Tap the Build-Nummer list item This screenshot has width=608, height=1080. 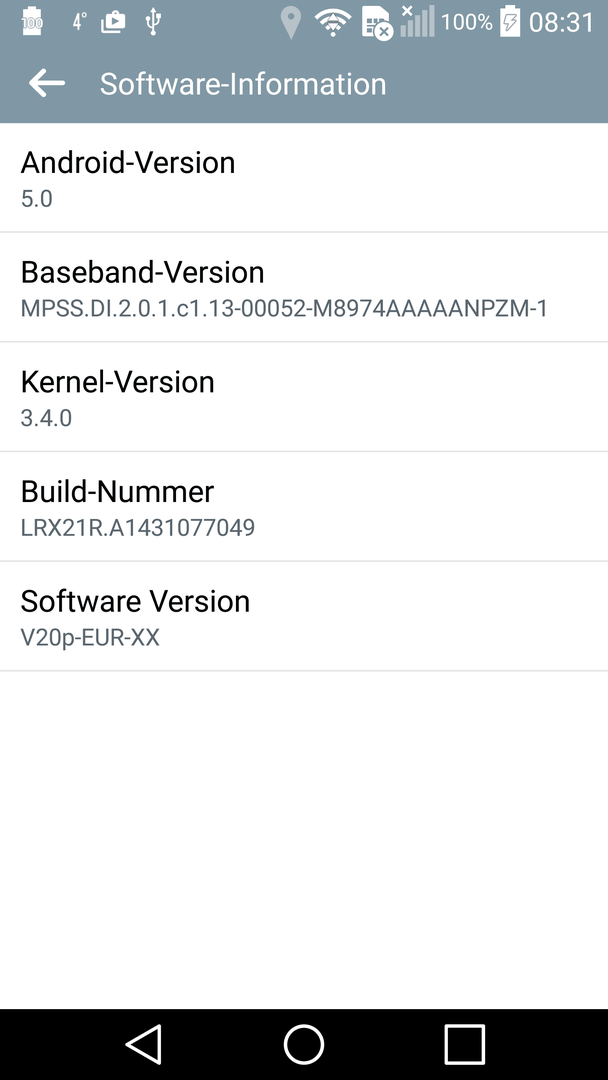[x=304, y=506]
